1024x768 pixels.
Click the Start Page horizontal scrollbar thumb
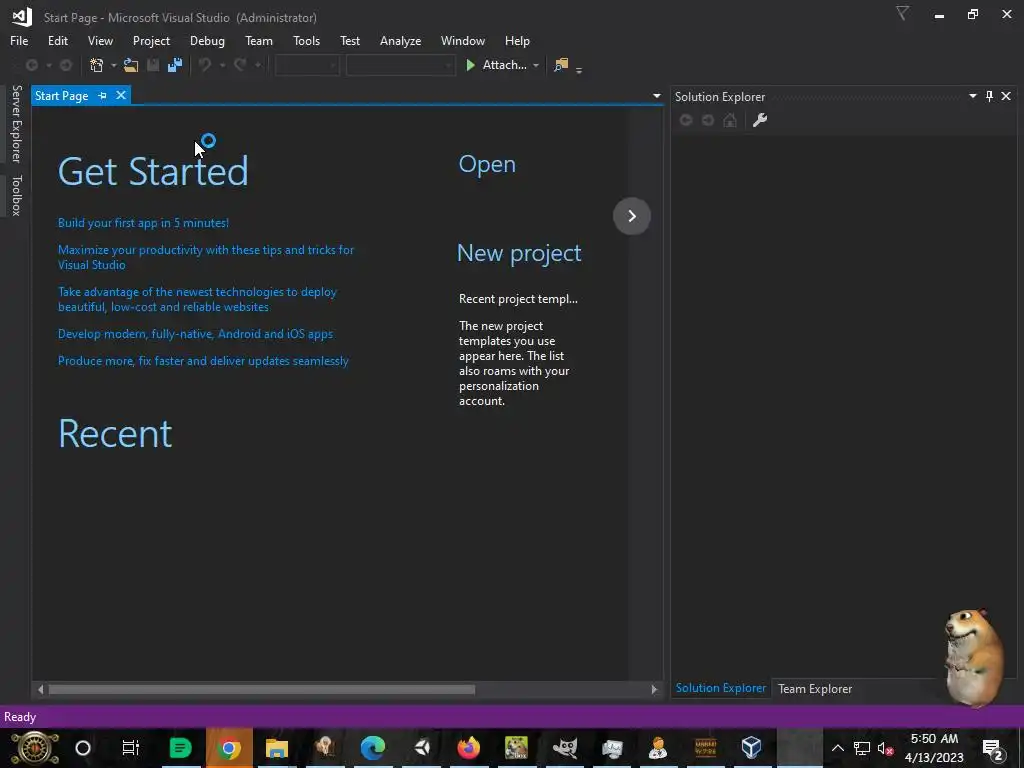tap(261, 689)
